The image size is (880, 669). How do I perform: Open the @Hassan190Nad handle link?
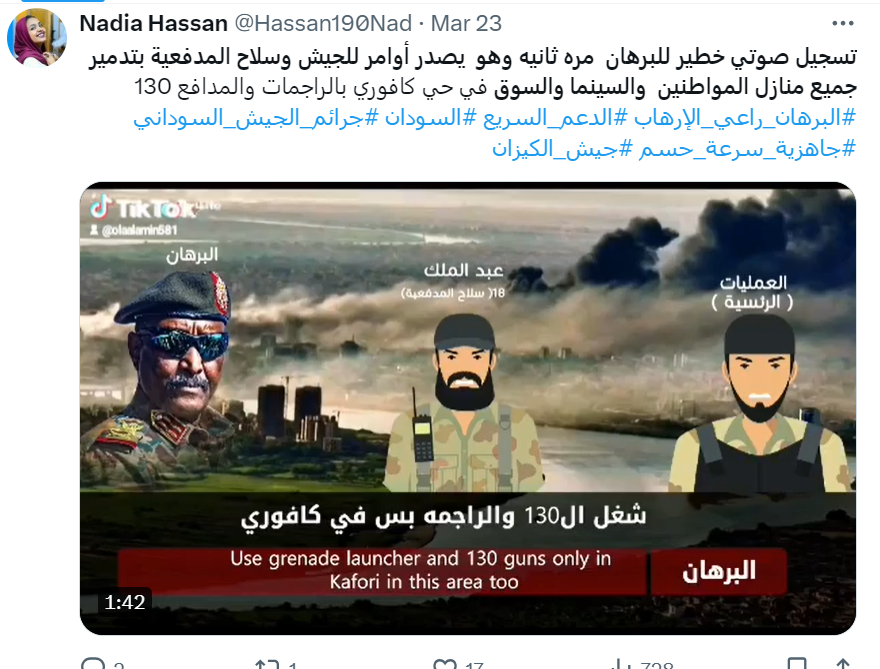(323, 24)
